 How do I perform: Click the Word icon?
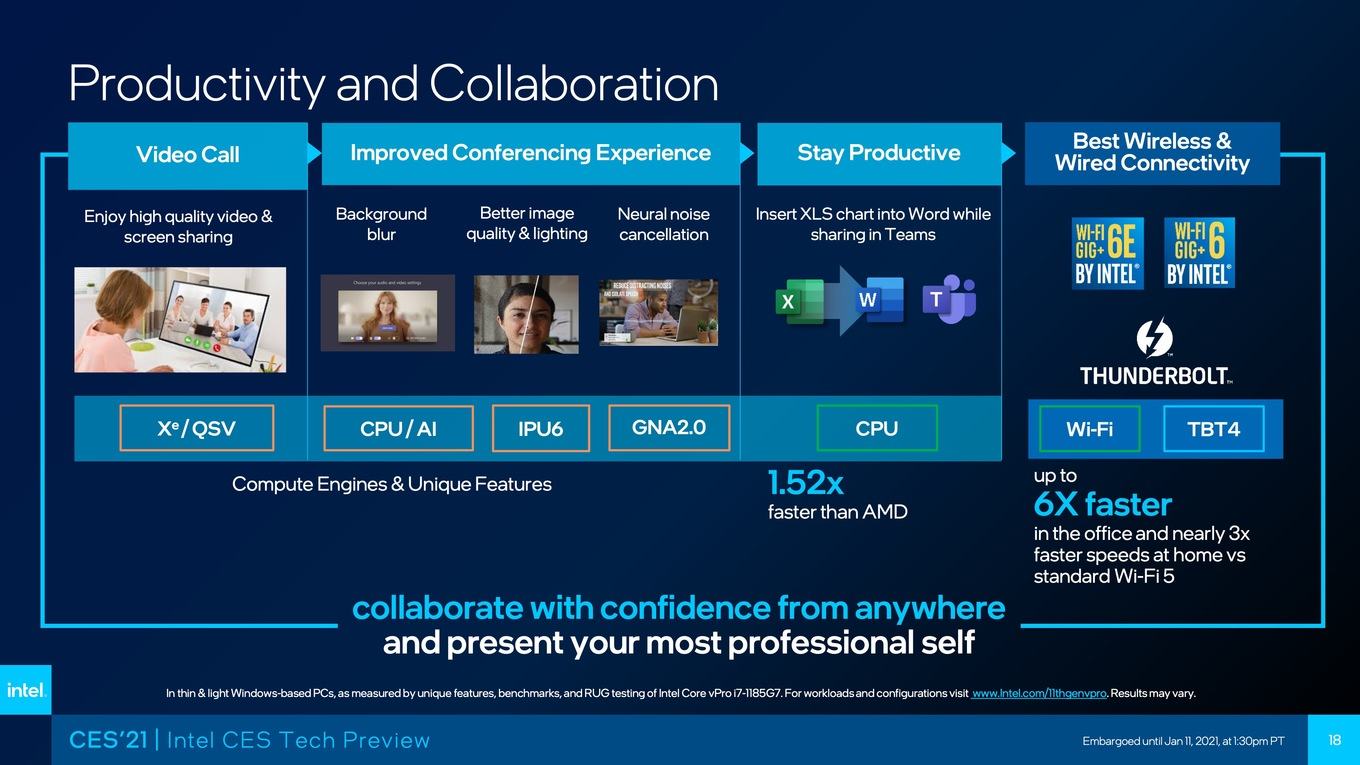tap(879, 300)
